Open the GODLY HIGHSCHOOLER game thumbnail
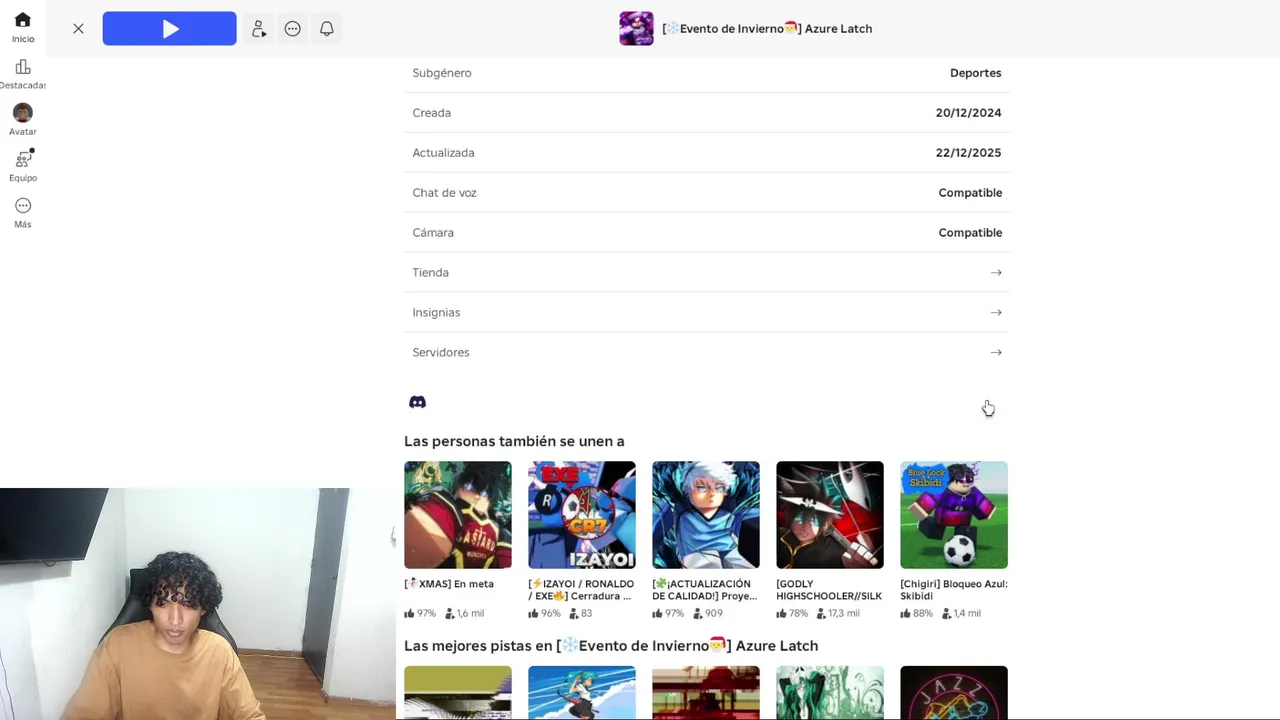Image resolution: width=1280 pixels, height=720 pixels. (x=830, y=515)
